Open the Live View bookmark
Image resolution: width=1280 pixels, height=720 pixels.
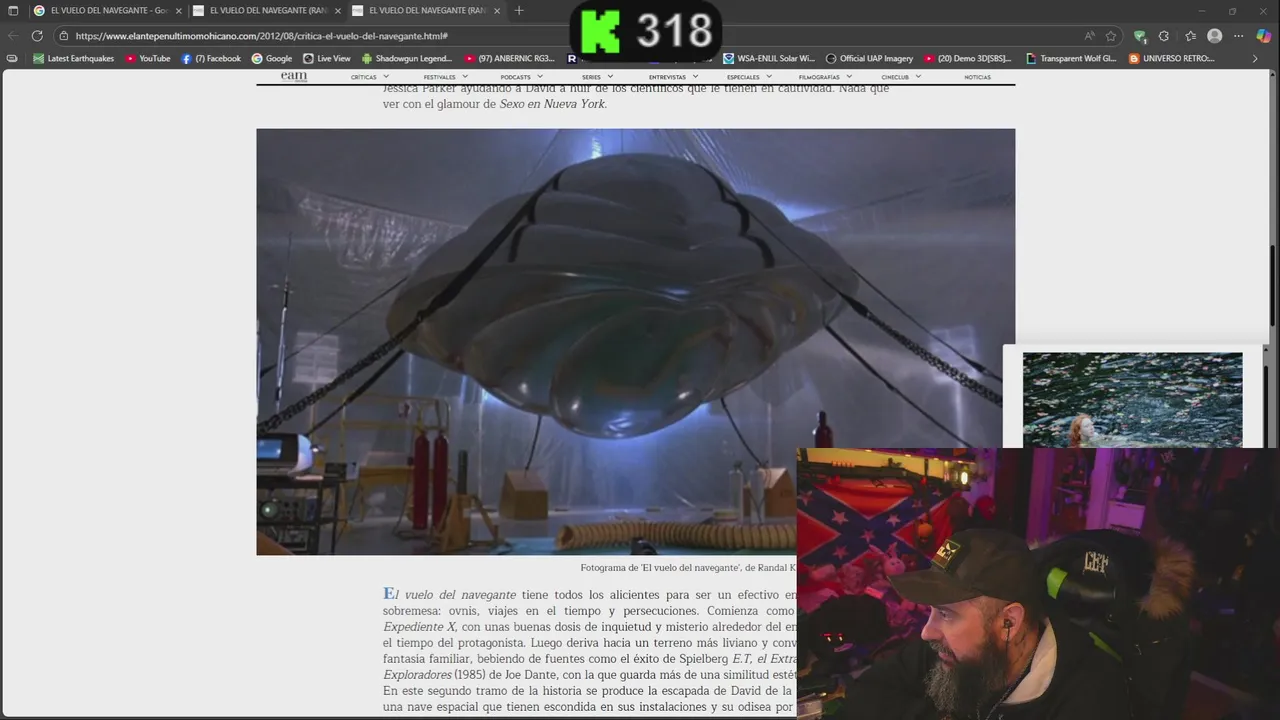tap(327, 59)
